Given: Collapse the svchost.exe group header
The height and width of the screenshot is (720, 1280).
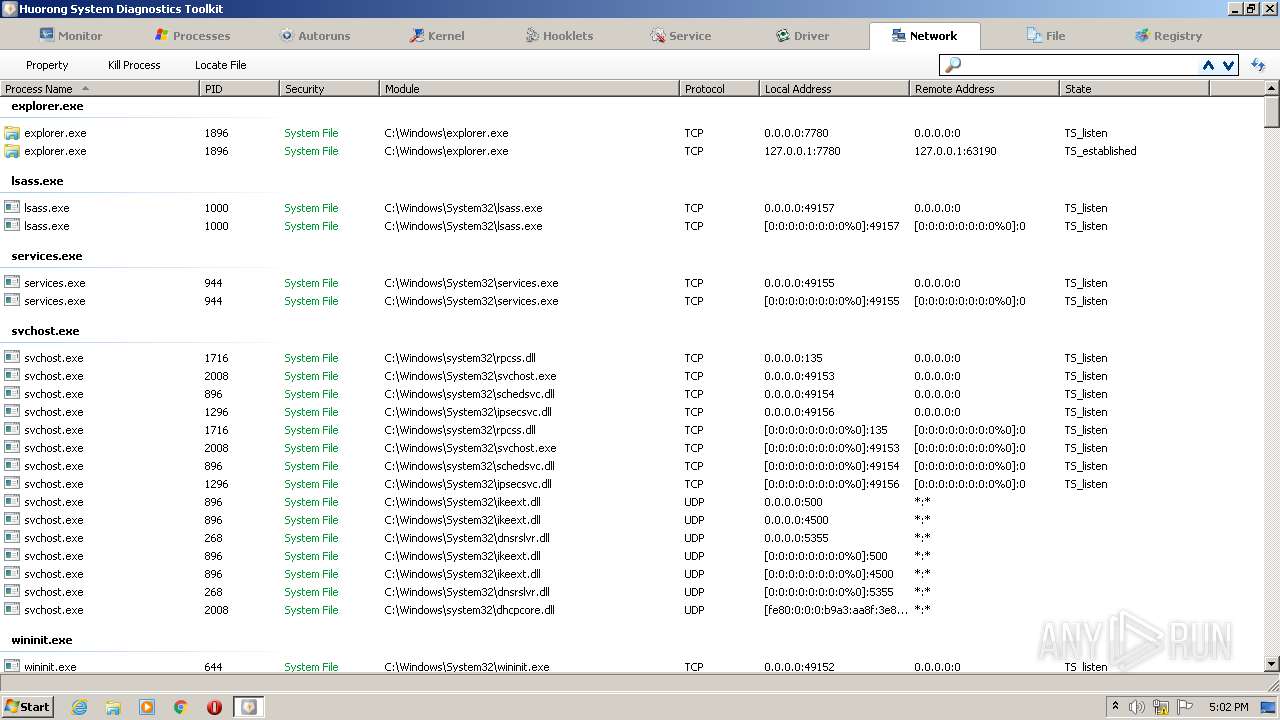Looking at the screenshot, I should 45,331.
